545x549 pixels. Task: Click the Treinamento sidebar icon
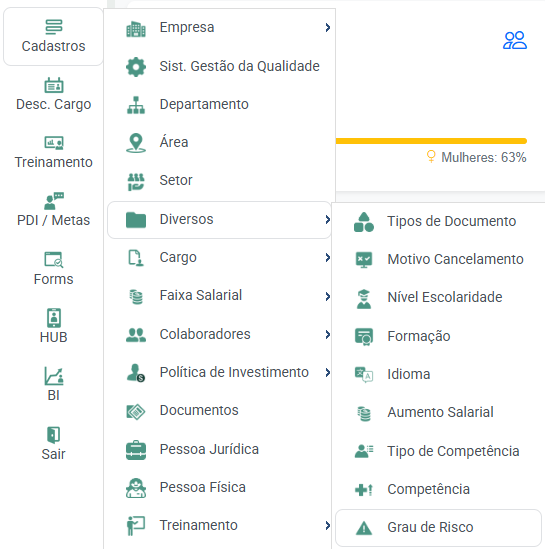[x=54, y=143]
